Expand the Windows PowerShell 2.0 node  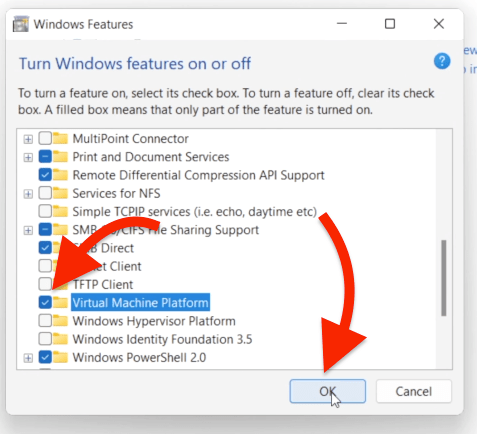tap(28, 358)
